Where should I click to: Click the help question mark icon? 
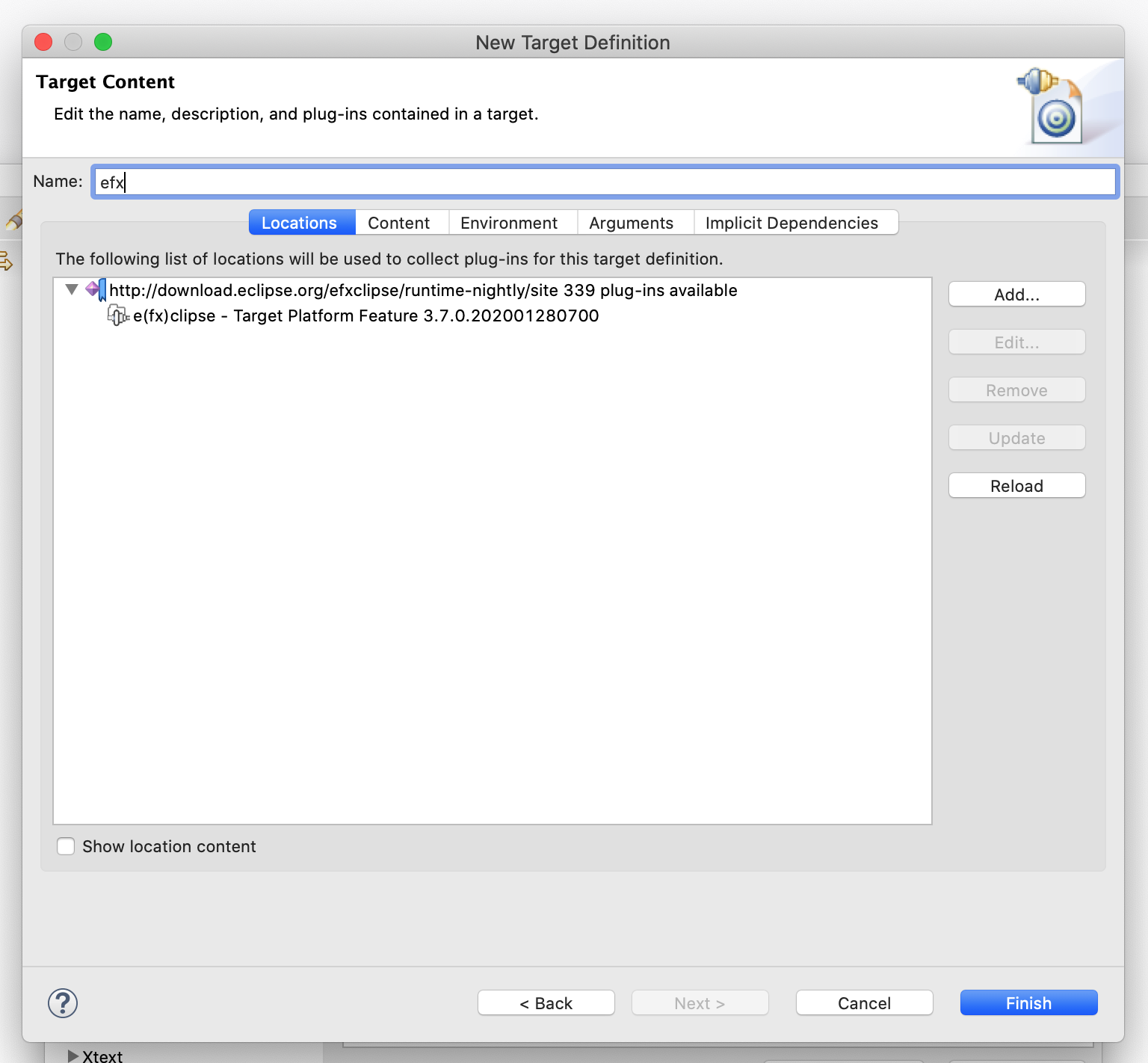click(63, 1003)
